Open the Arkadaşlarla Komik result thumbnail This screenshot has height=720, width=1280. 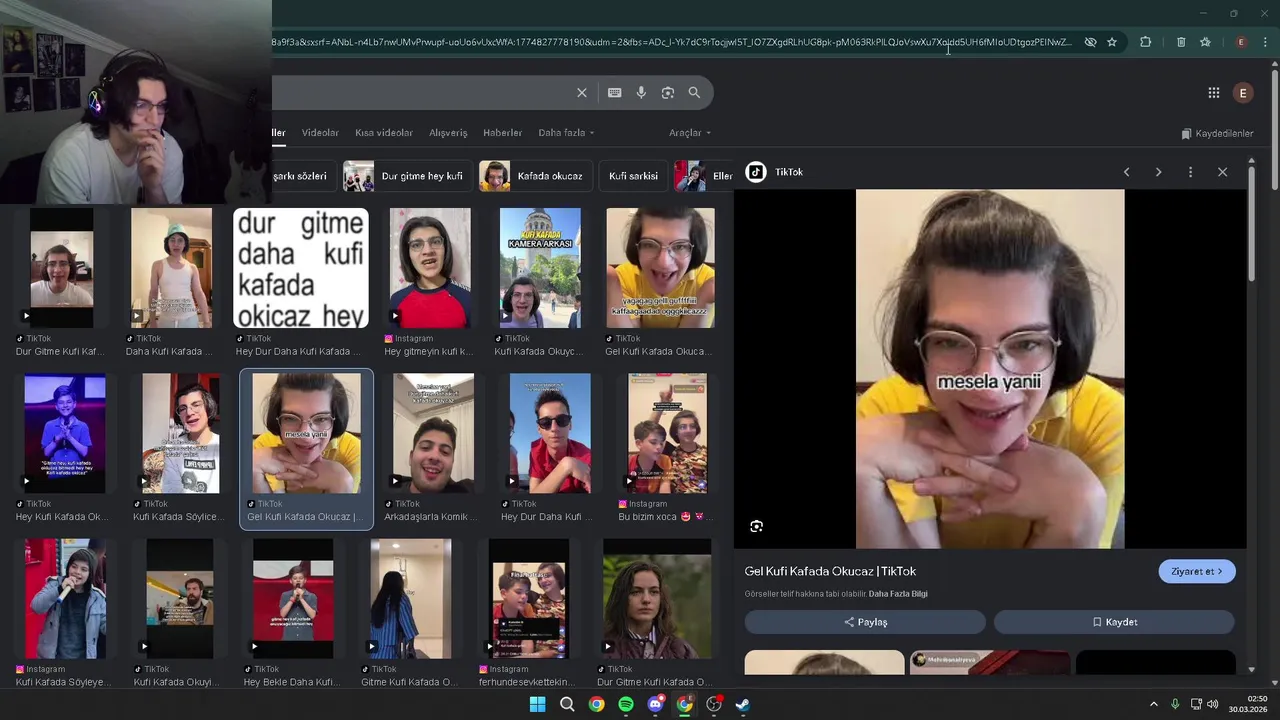(433, 433)
